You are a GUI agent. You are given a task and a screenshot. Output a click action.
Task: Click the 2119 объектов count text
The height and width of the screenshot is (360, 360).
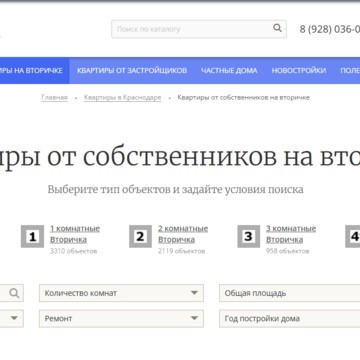tap(182, 251)
